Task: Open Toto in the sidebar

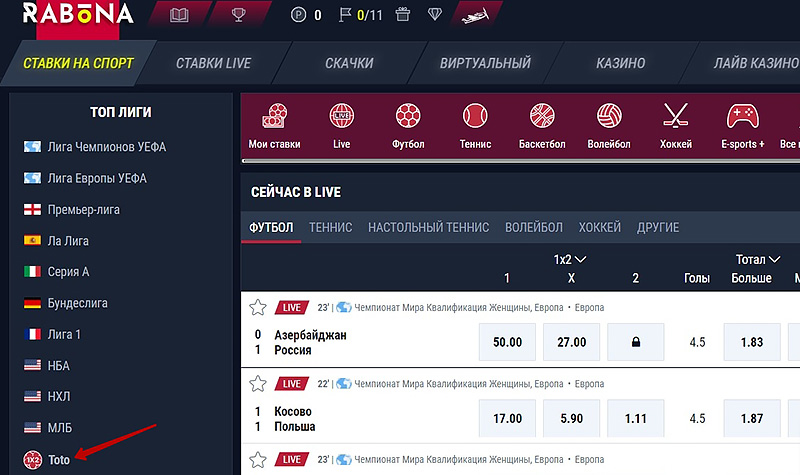Action: pyautogui.click(x=47, y=460)
